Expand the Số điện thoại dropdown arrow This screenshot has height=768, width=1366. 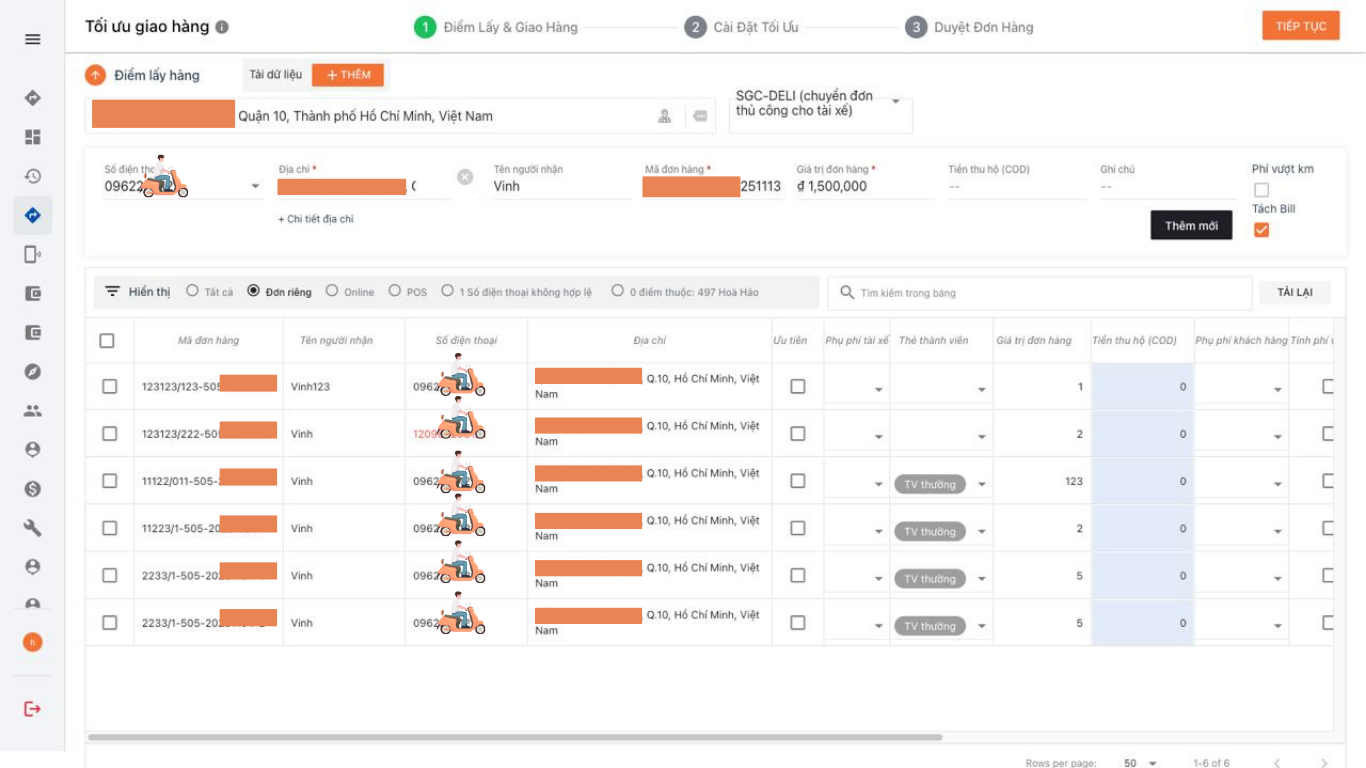pos(255,186)
